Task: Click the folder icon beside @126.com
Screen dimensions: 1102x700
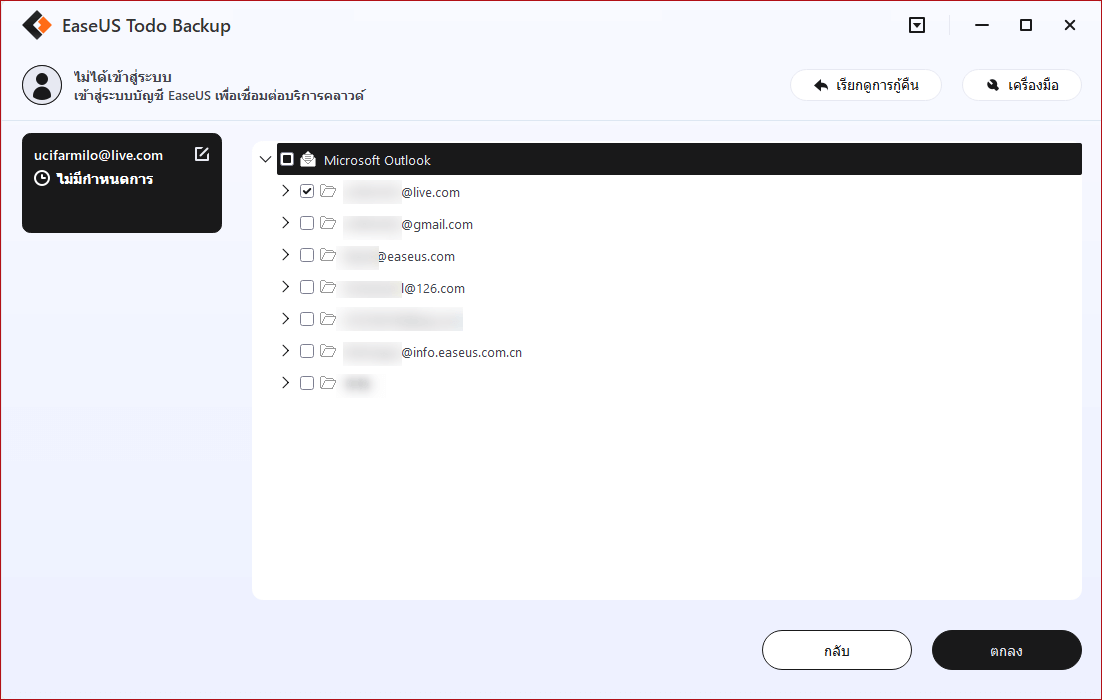Action: pos(328,287)
